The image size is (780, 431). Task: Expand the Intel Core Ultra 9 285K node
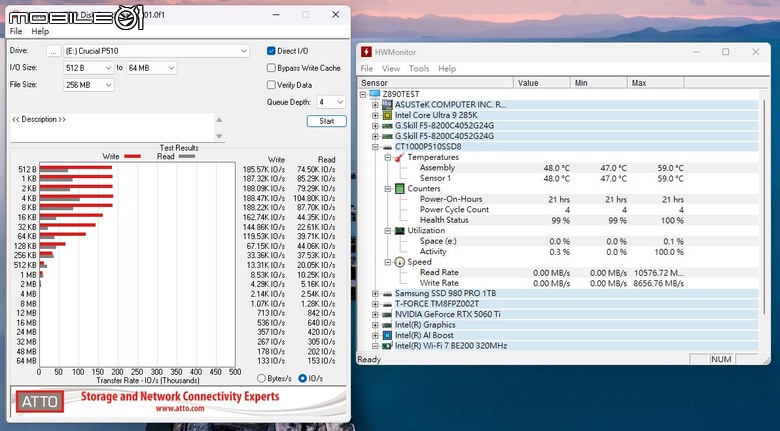click(x=375, y=115)
